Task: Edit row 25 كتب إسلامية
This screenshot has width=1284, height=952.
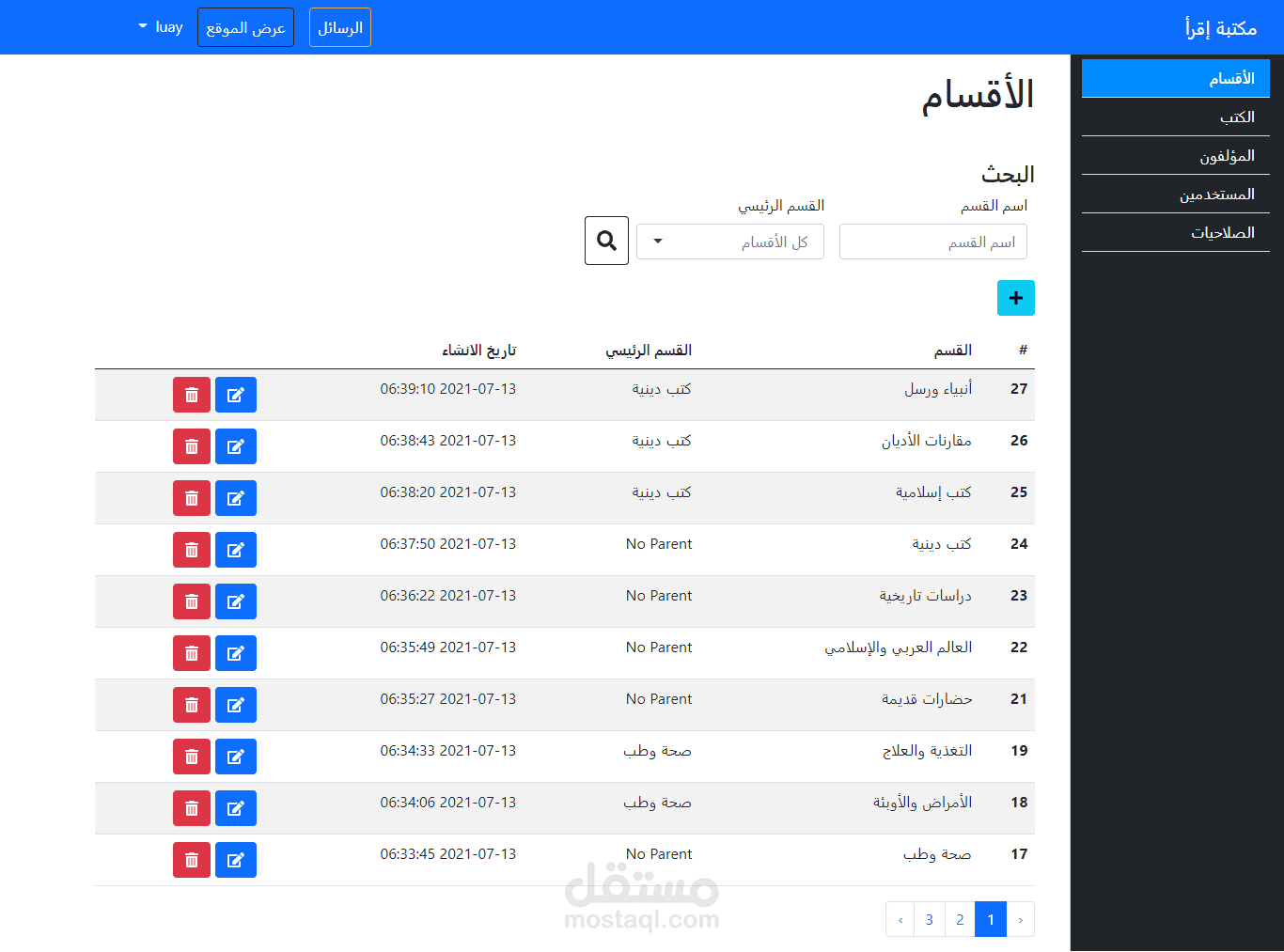Action: coord(235,498)
